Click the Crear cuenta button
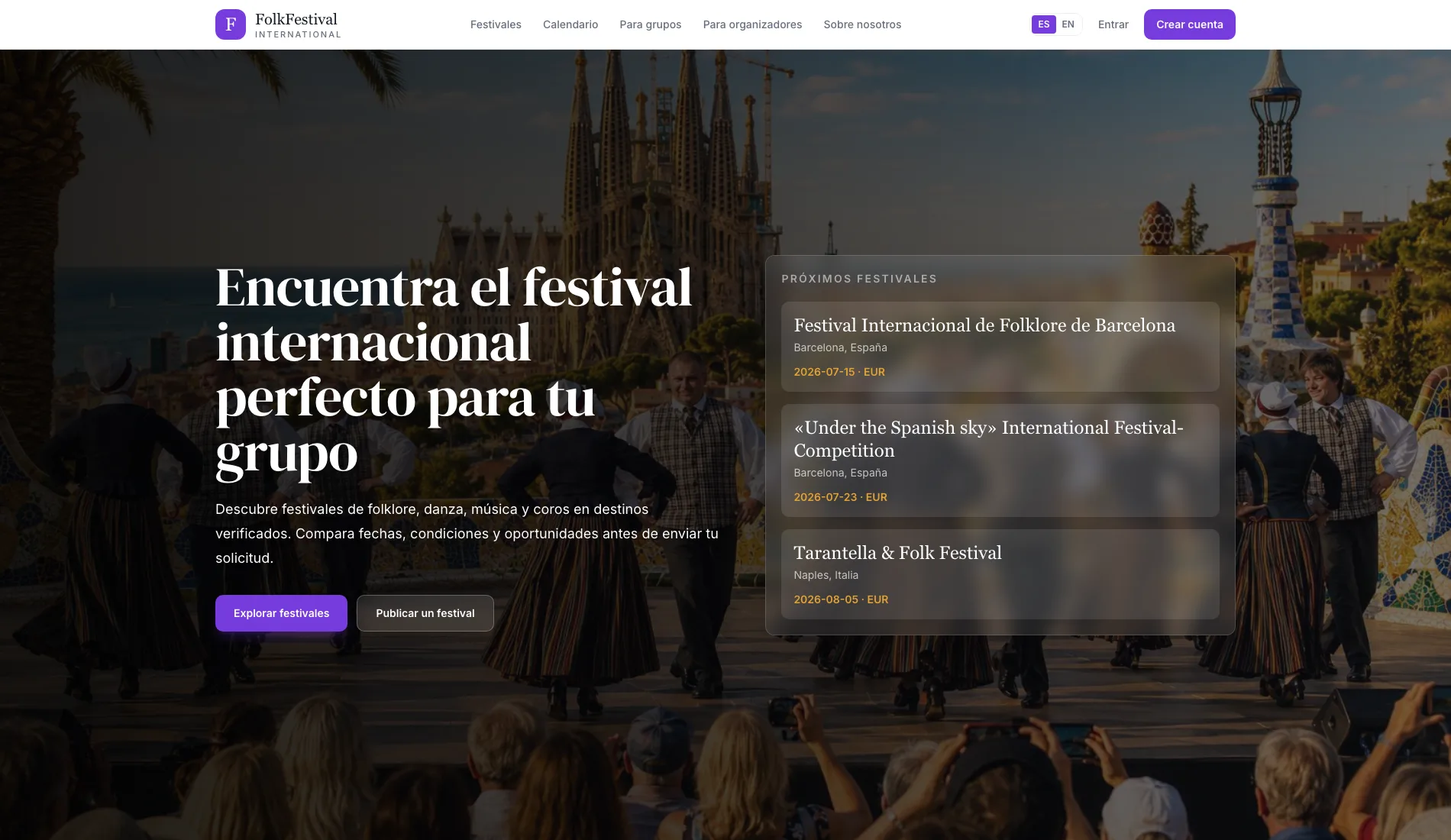 pos(1189,24)
